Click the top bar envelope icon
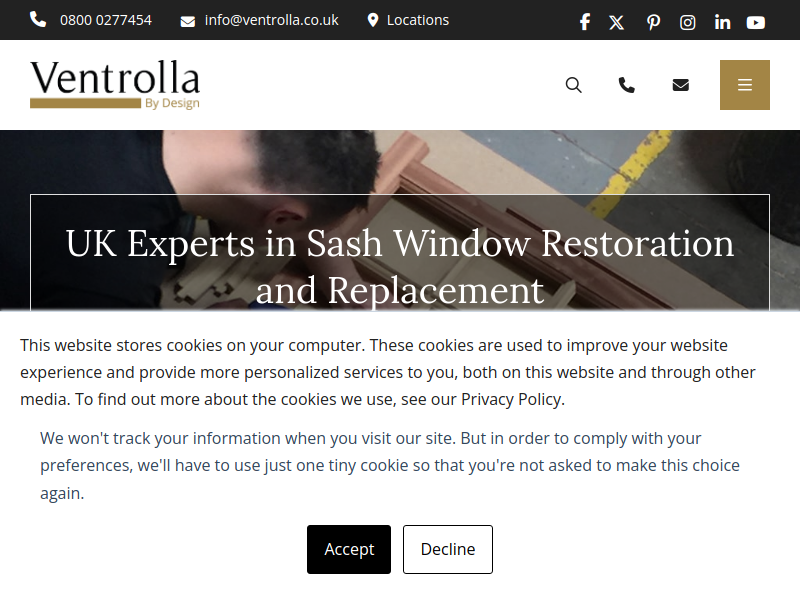This screenshot has height=600, width=800. click(x=188, y=21)
